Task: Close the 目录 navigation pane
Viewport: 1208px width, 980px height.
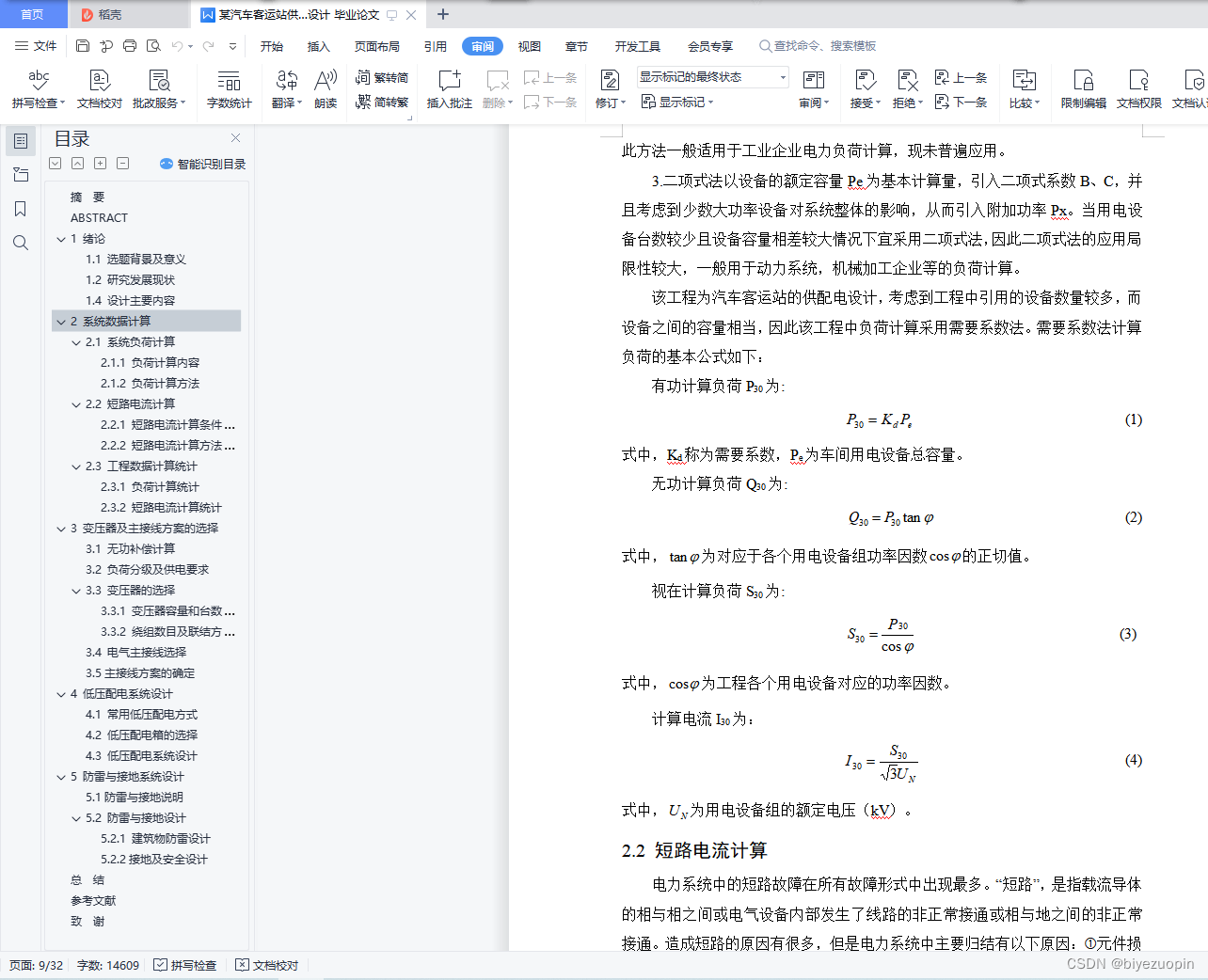Action: pyautogui.click(x=235, y=137)
